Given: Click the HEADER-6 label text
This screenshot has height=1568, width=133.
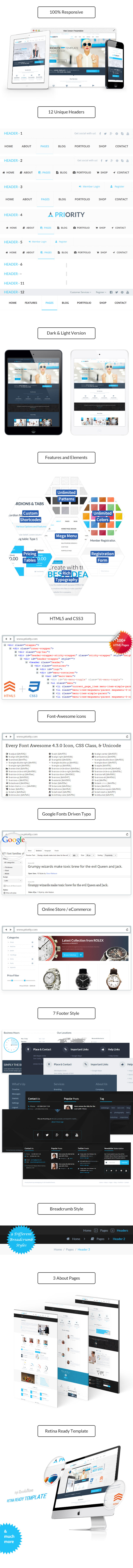Looking at the screenshot, I should pyautogui.click(x=13, y=264).
